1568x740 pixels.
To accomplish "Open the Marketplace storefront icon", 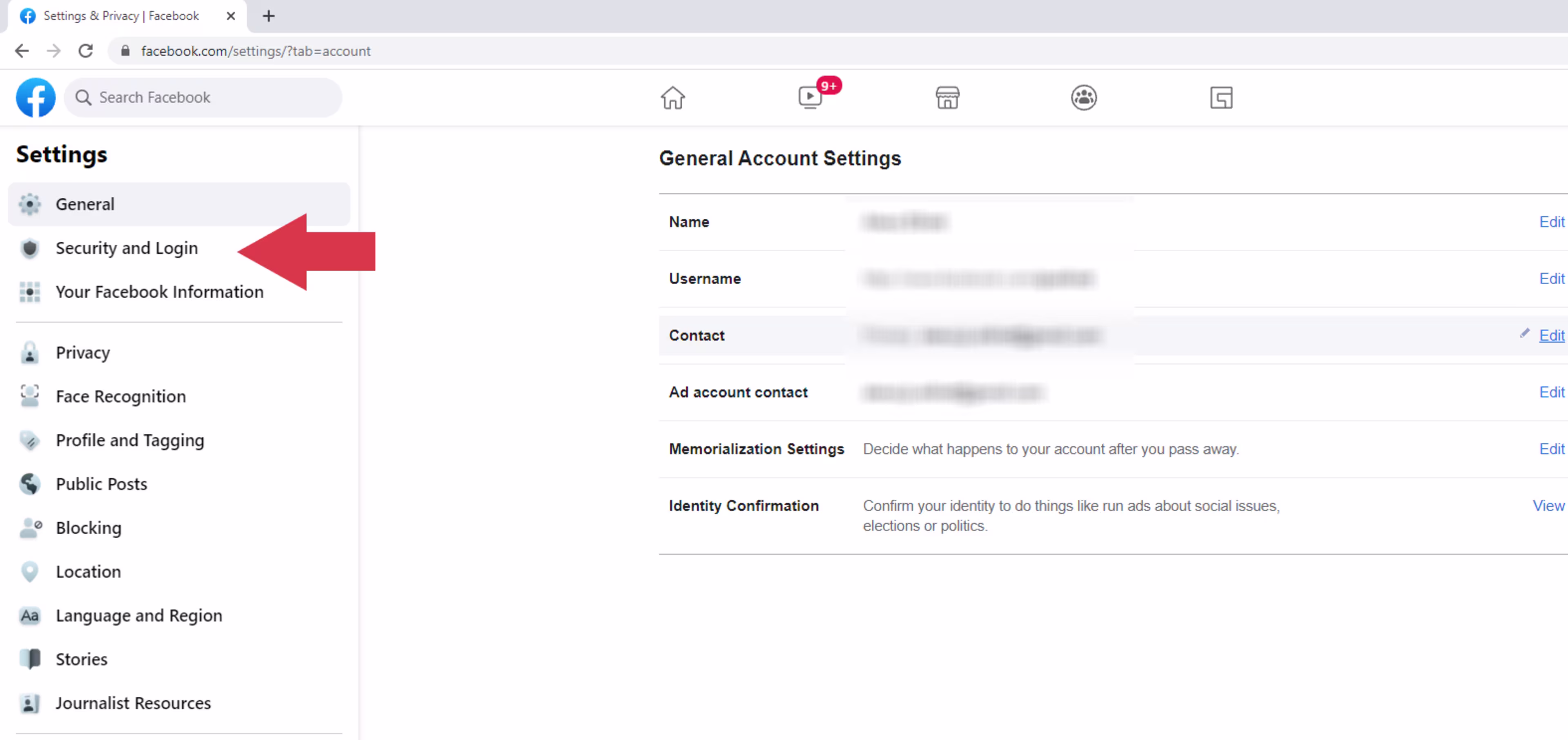I will 947,97.
